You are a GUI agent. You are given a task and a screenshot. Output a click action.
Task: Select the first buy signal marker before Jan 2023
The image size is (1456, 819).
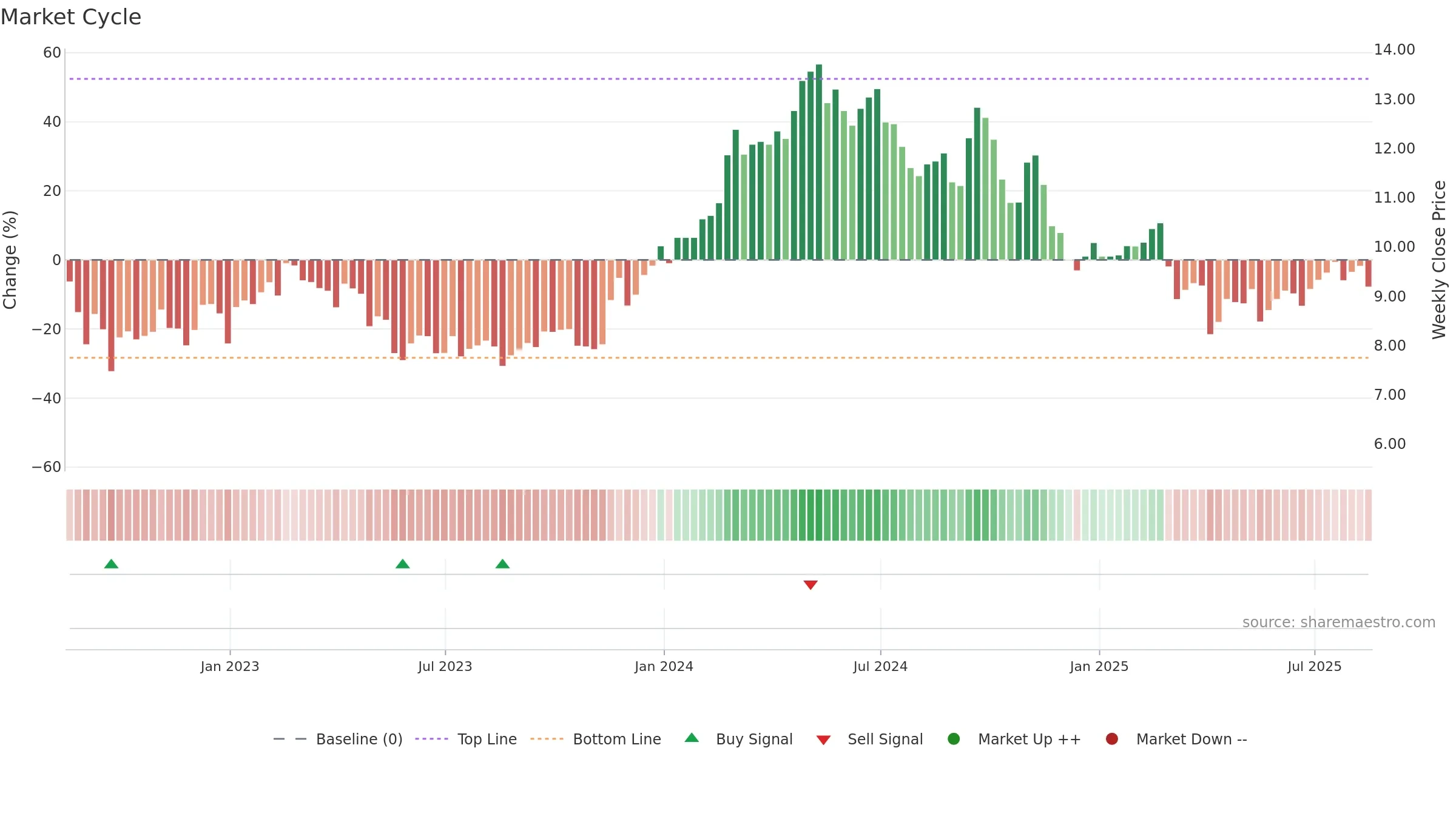coord(111,564)
